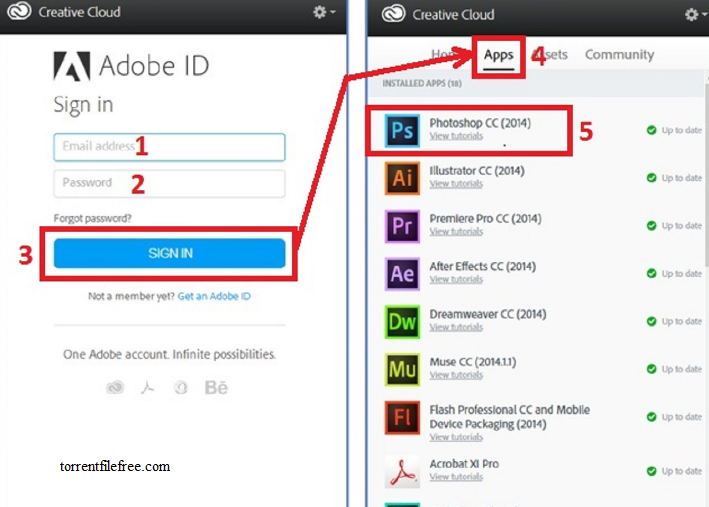Click Dreamweaver's green up-to-date checkmark
Image resolution: width=709 pixels, height=507 pixels.
click(x=651, y=322)
